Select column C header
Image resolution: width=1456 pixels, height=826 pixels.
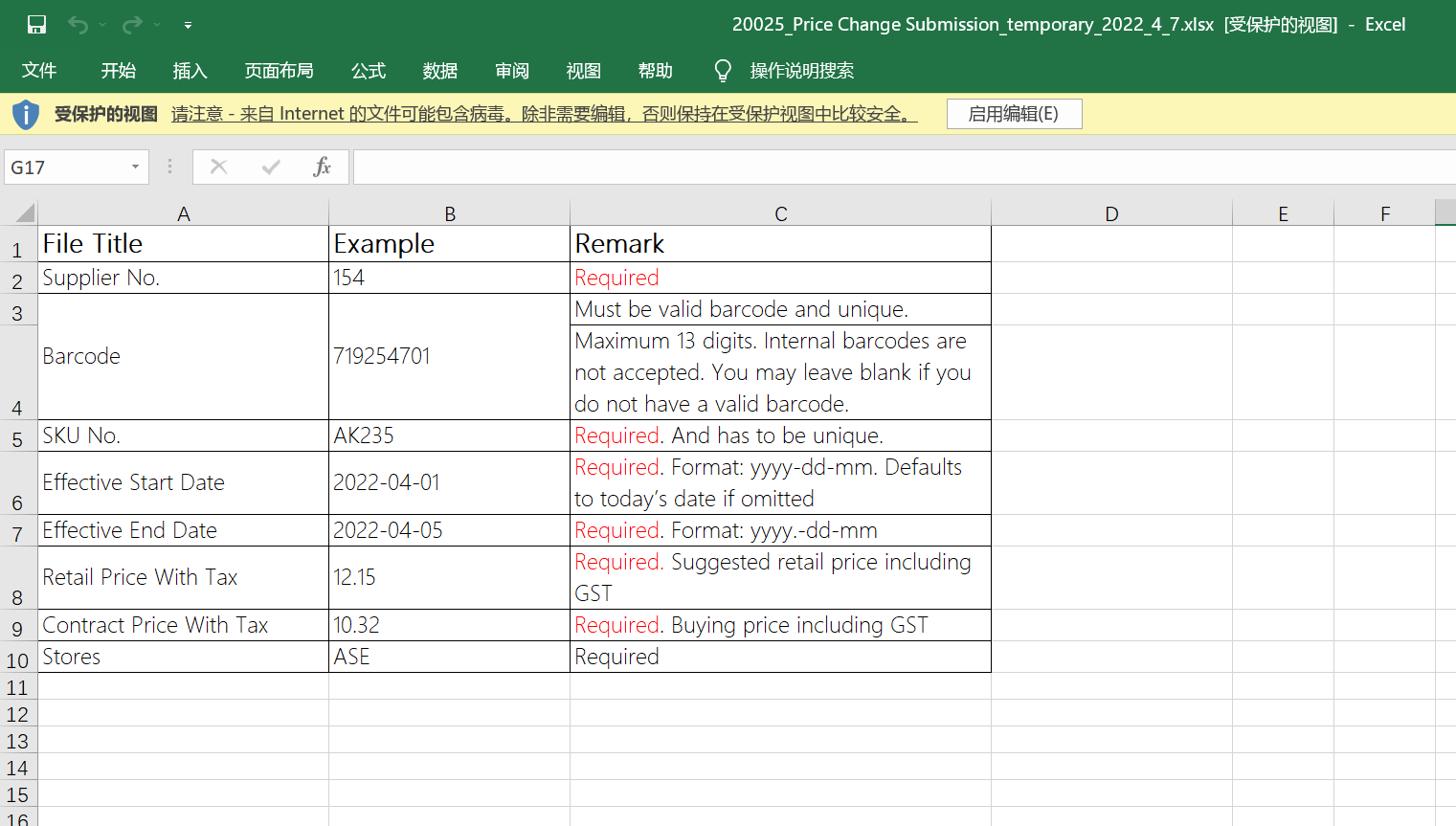780,213
